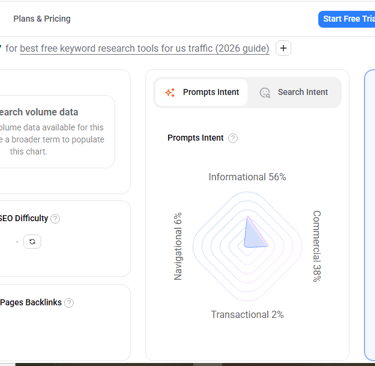375x366 pixels.
Task: Click SEO Difficulty heading text
Action: (24, 218)
